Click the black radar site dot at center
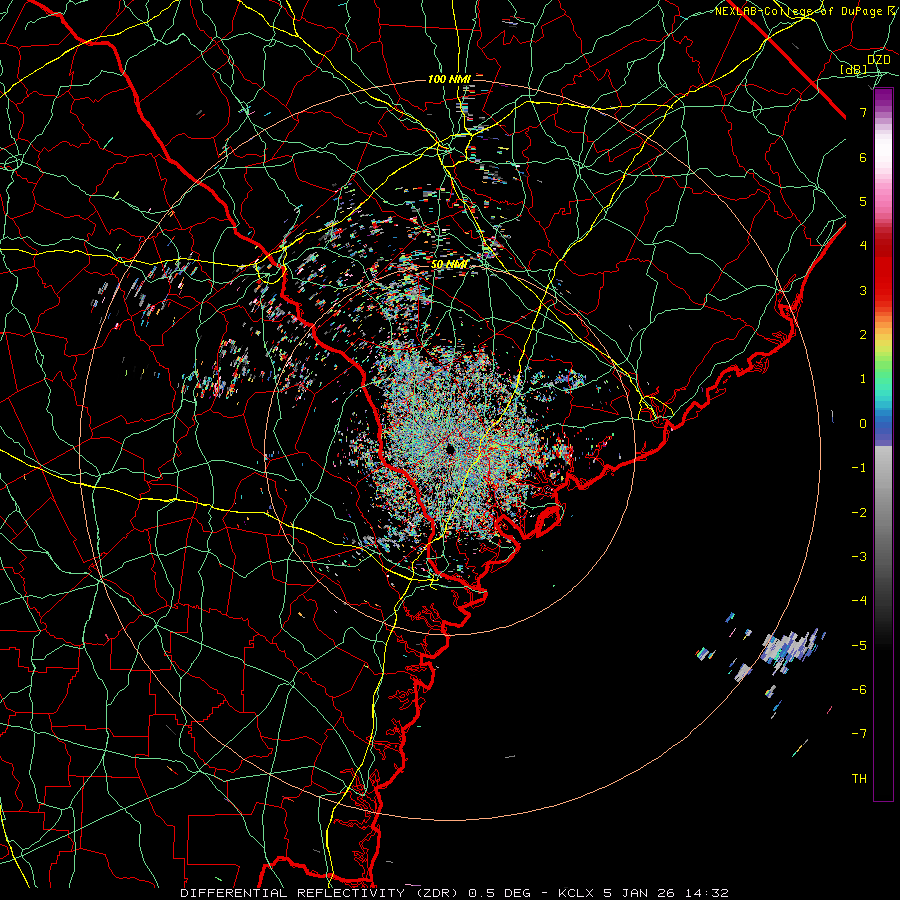Image resolution: width=900 pixels, height=900 pixels. [x=450, y=449]
